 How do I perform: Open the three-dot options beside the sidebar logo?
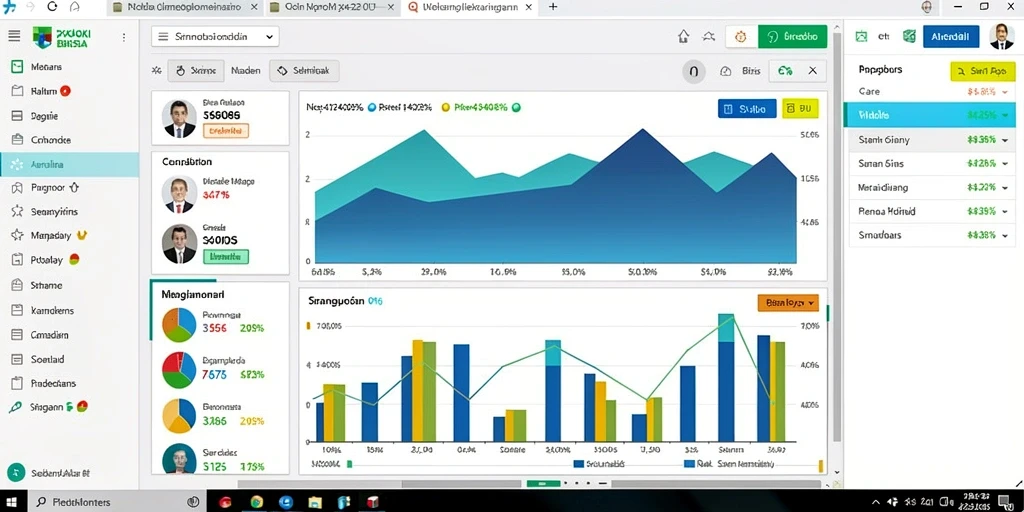click(124, 38)
